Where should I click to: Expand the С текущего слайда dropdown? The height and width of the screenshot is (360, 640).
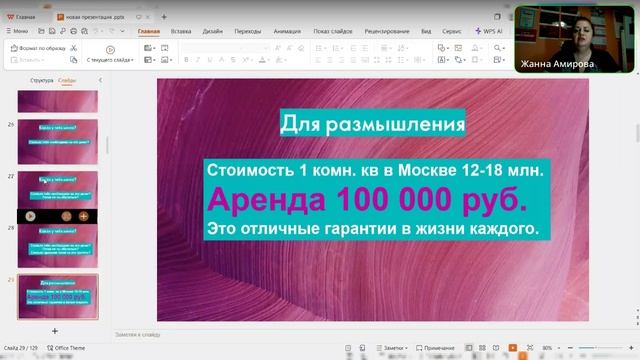pyautogui.click(x=110, y=60)
